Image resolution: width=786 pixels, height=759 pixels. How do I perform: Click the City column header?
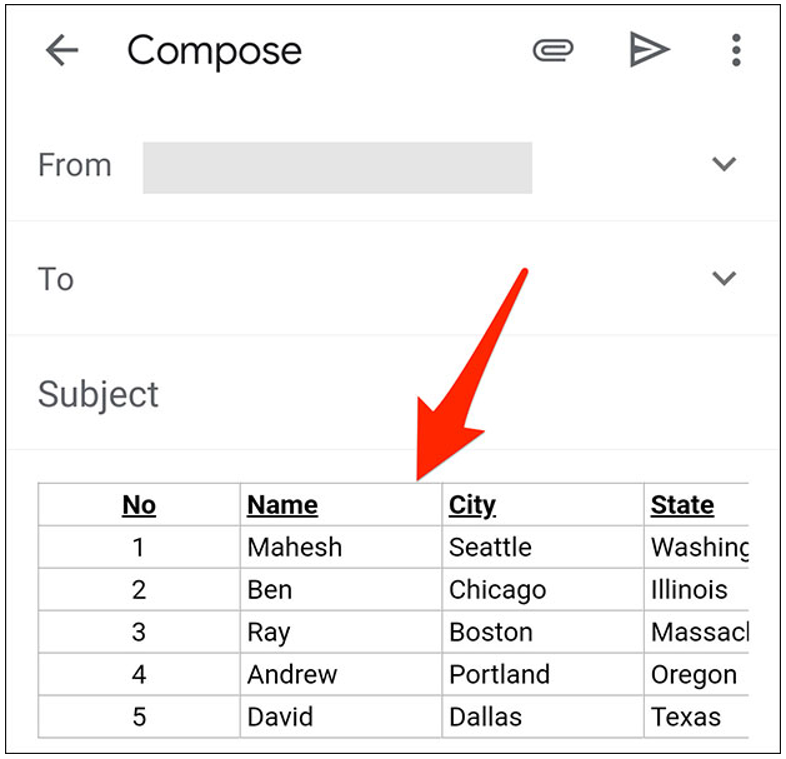(x=472, y=505)
